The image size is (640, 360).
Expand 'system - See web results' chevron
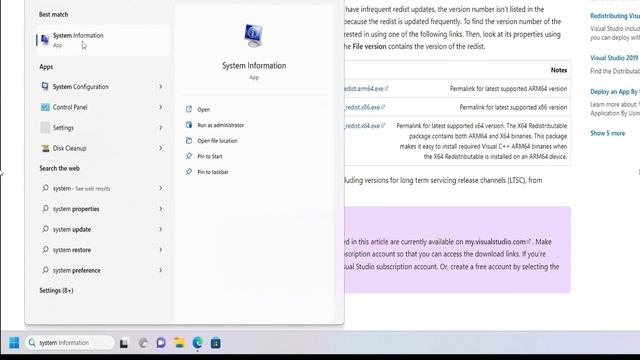click(x=160, y=188)
